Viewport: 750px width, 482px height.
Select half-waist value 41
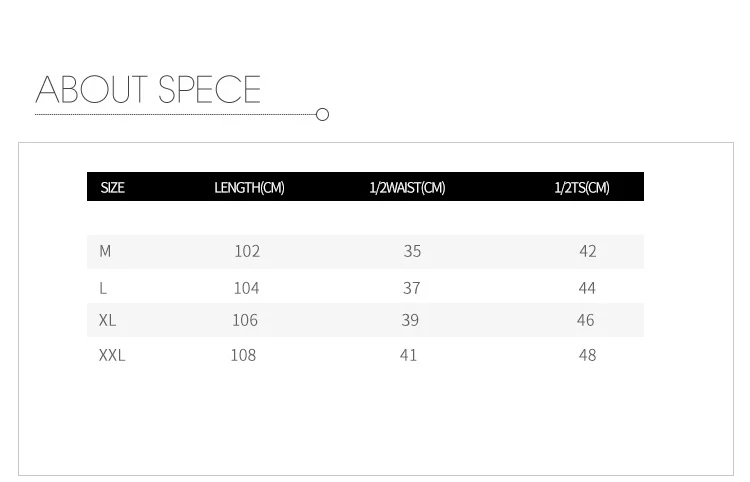pos(408,355)
